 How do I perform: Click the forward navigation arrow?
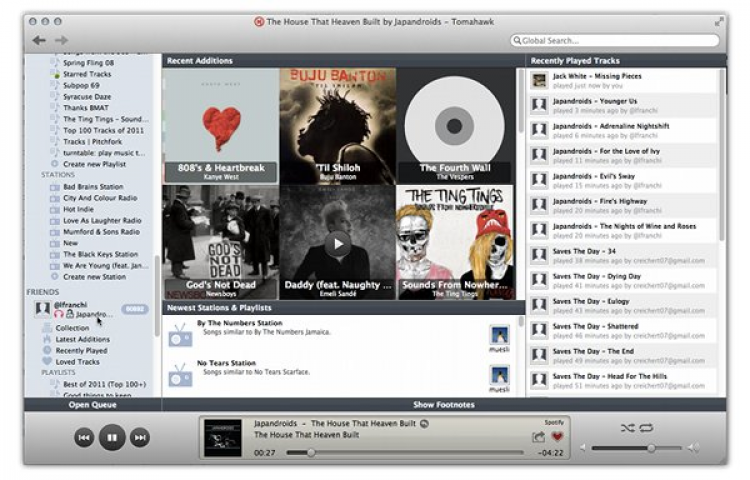click(x=61, y=41)
